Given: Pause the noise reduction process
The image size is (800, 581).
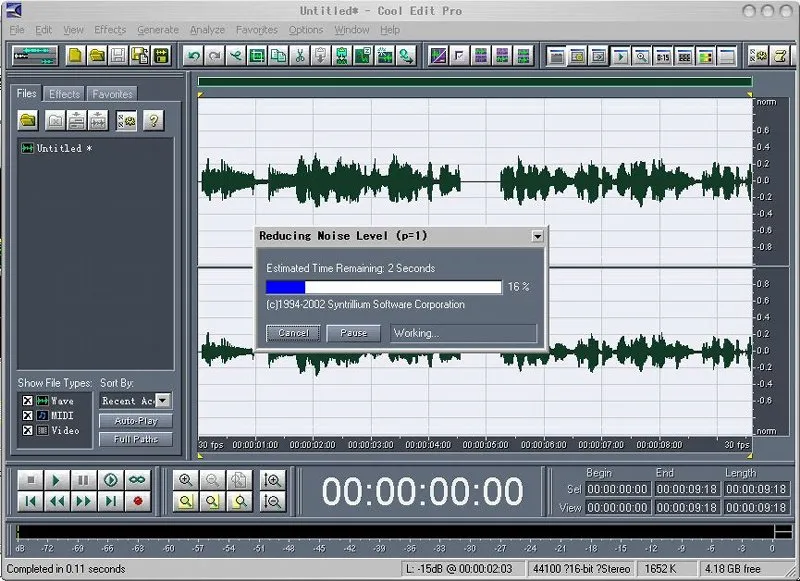Looking at the screenshot, I should pos(354,333).
